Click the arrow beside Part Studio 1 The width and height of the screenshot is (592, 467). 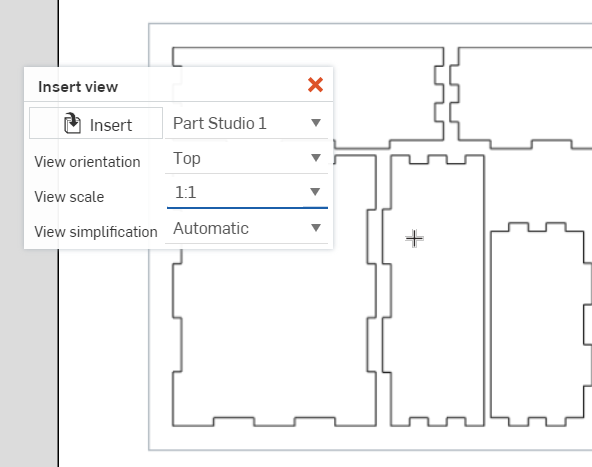click(x=316, y=123)
